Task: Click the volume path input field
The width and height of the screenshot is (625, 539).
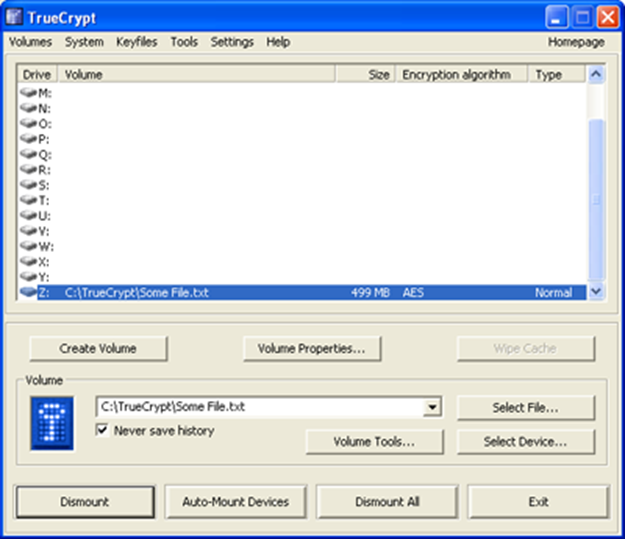Action: pyautogui.click(x=260, y=407)
